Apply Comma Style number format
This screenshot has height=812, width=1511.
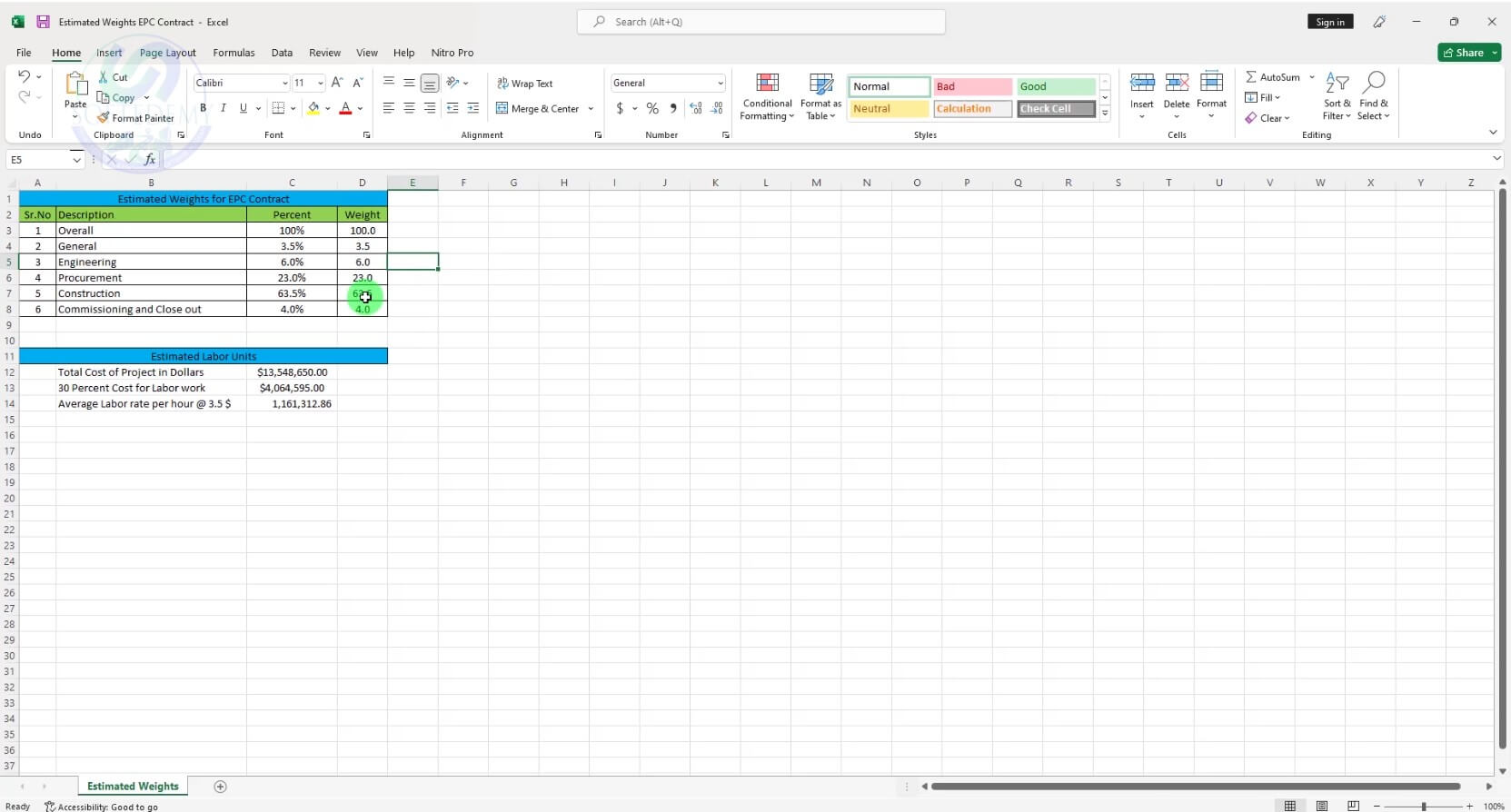tap(673, 108)
